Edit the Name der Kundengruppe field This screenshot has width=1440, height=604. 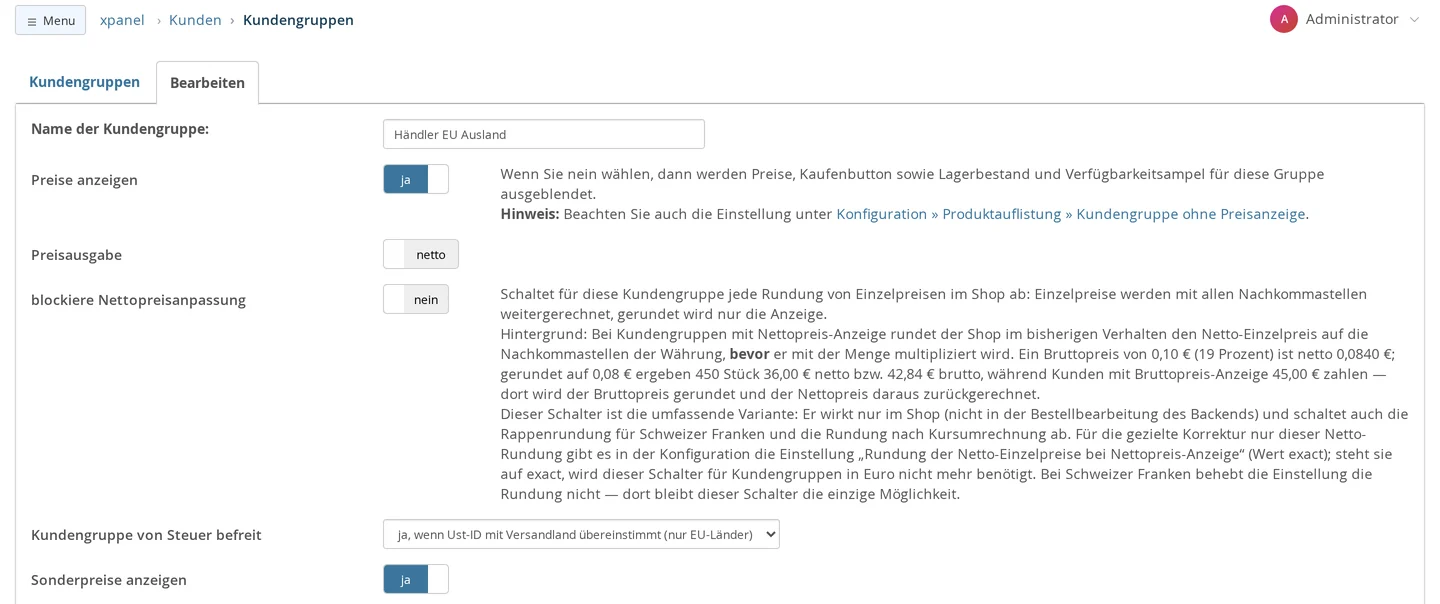coord(544,134)
